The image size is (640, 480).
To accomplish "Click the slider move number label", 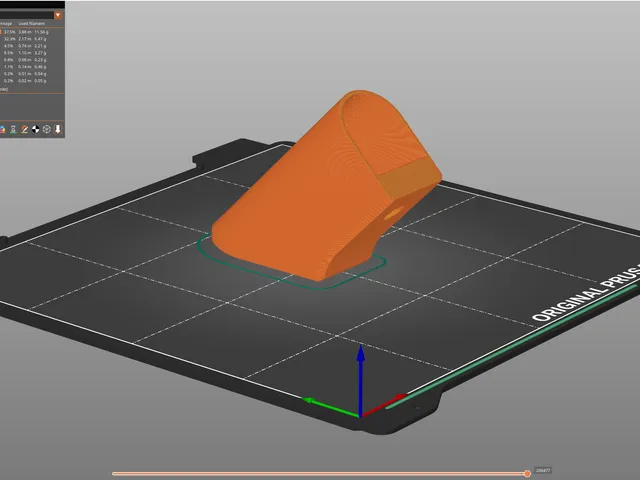I will click(542, 470).
